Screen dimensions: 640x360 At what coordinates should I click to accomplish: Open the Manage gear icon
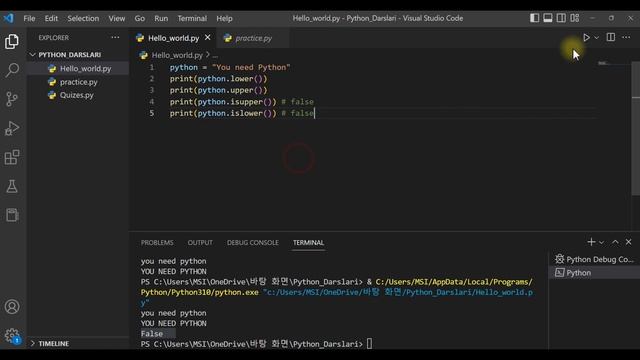pyautogui.click(x=12, y=336)
